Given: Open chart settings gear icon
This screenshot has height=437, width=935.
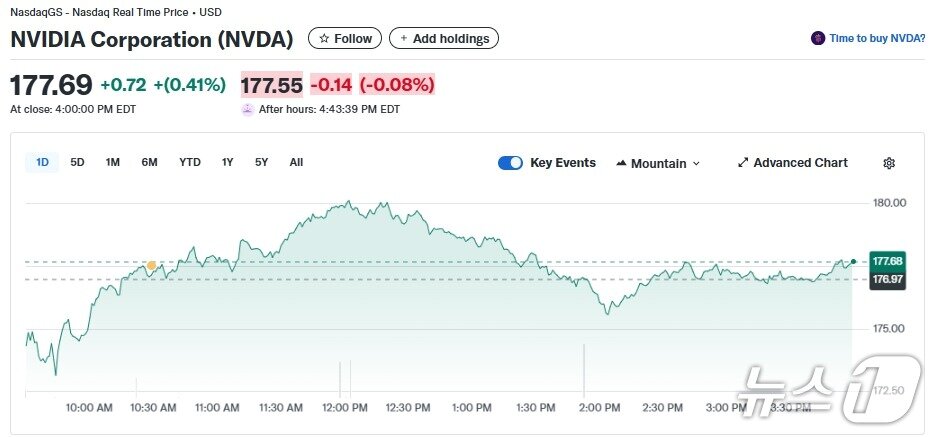Looking at the screenshot, I should 889,163.
